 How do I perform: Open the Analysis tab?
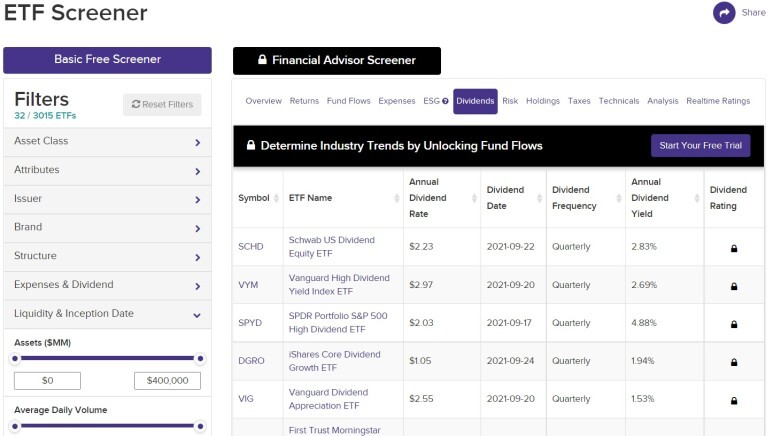[x=663, y=101]
